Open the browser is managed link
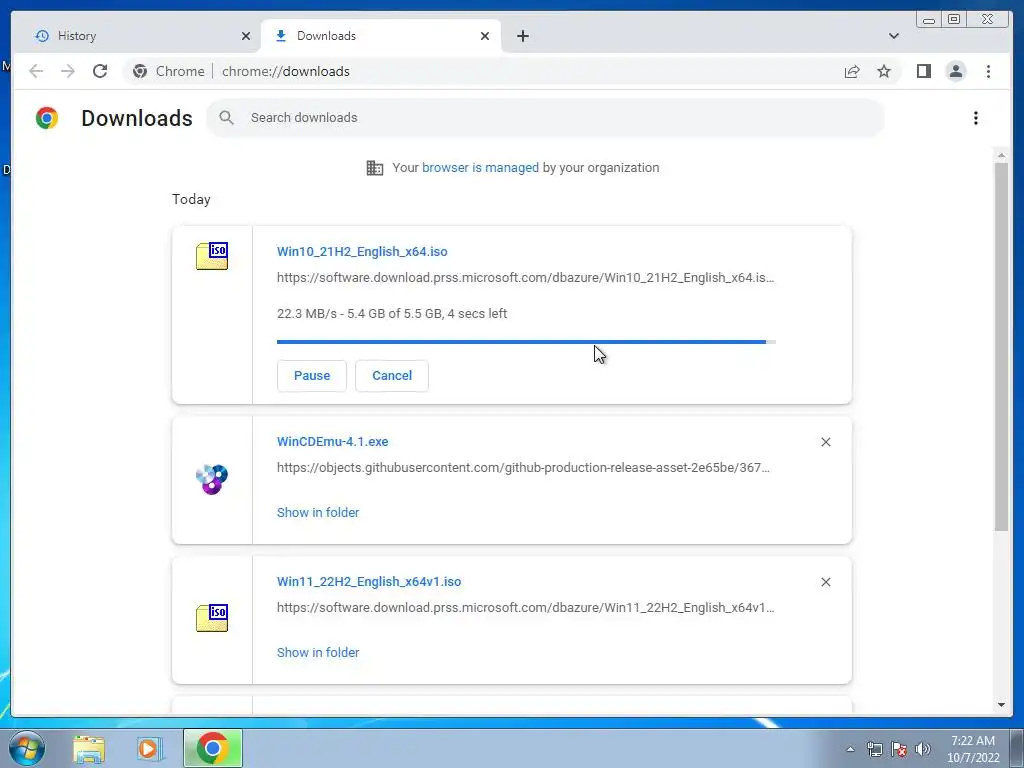Image resolution: width=1024 pixels, height=768 pixels. pyautogui.click(x=480, y=168)
